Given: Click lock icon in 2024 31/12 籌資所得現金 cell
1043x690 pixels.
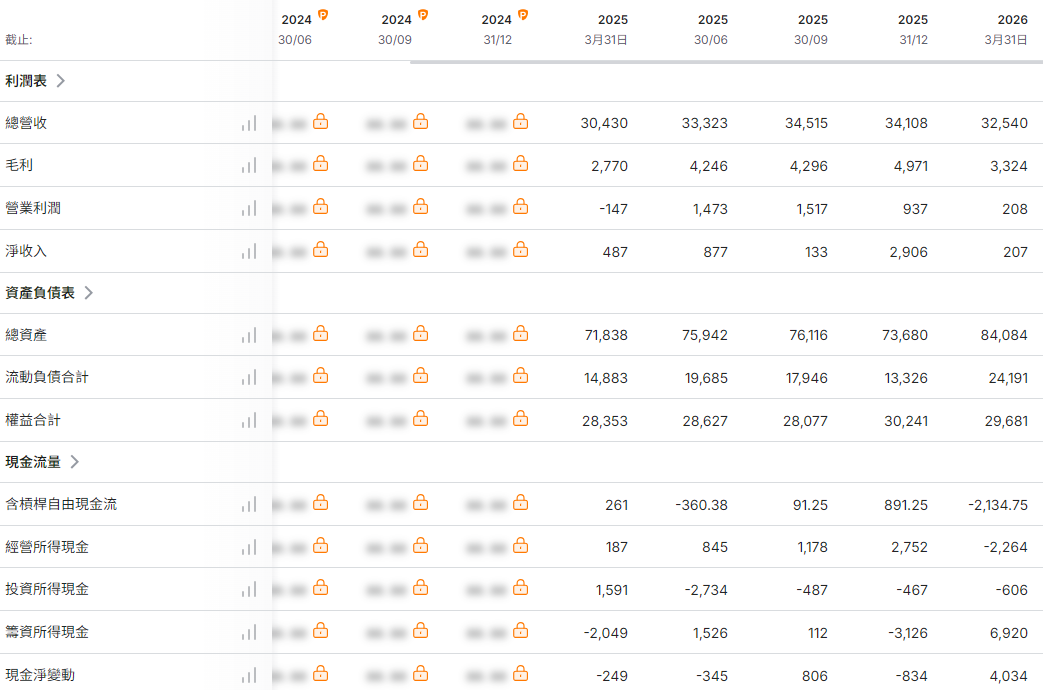Looking at the screenshot, I should coord(521,630).
